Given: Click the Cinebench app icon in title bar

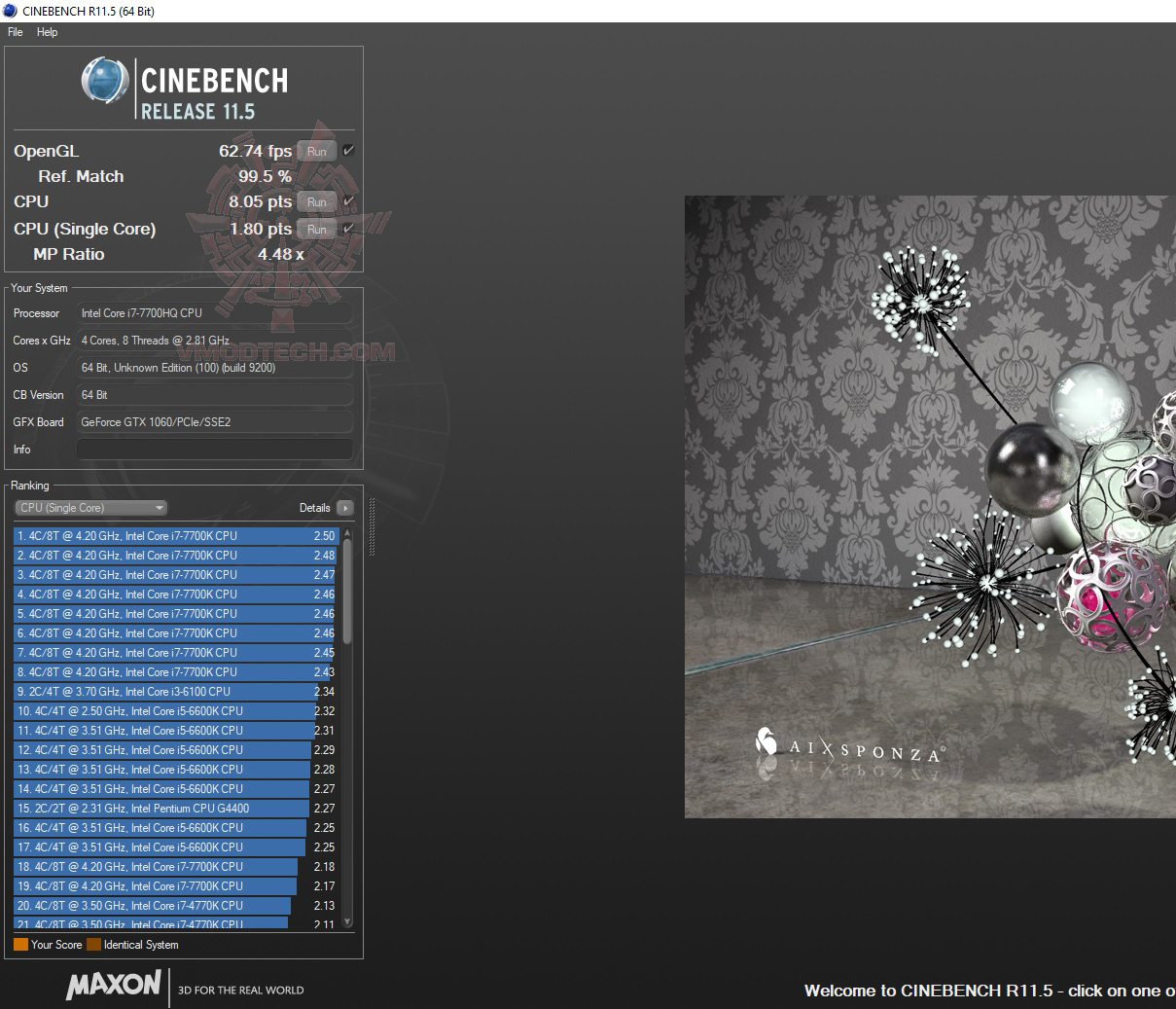Looking at the screenshot, I should (10, 11).
